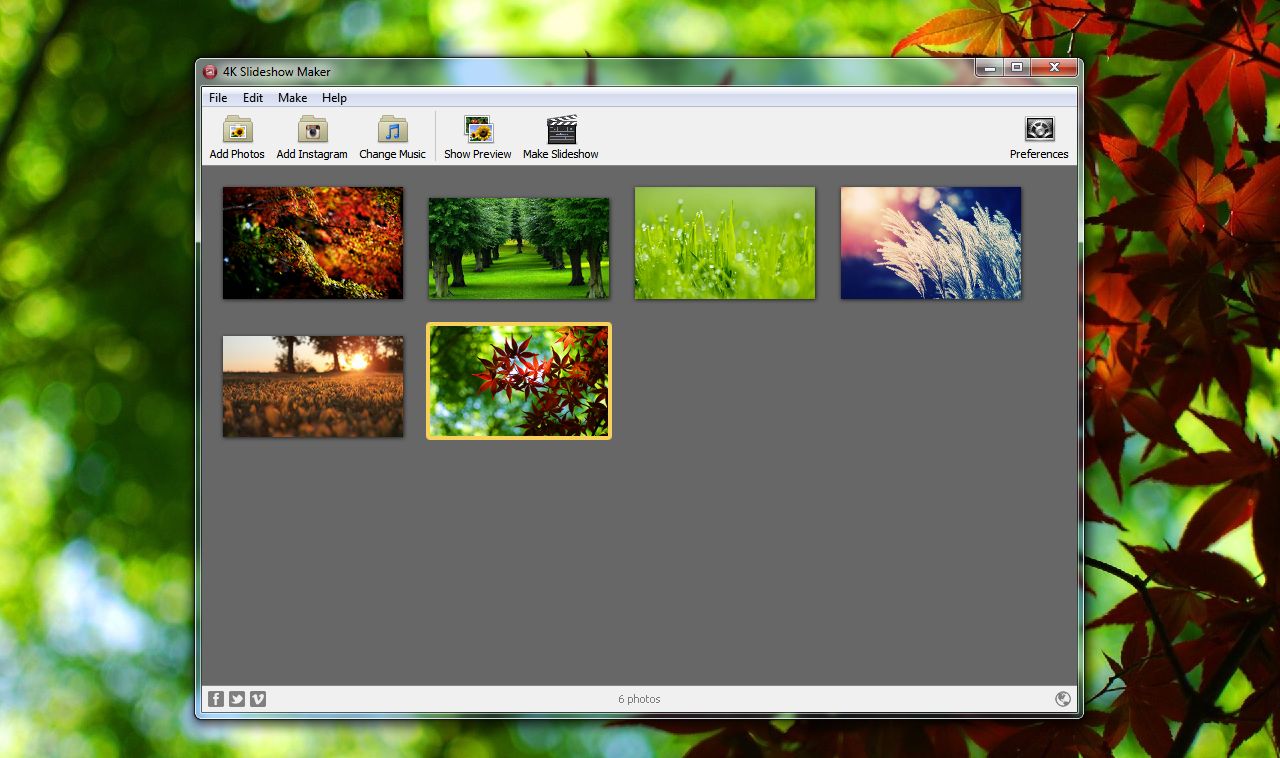Screen dimensions: 1280x758
Task: Open the Preferences panel
Action: point(1038,136)
